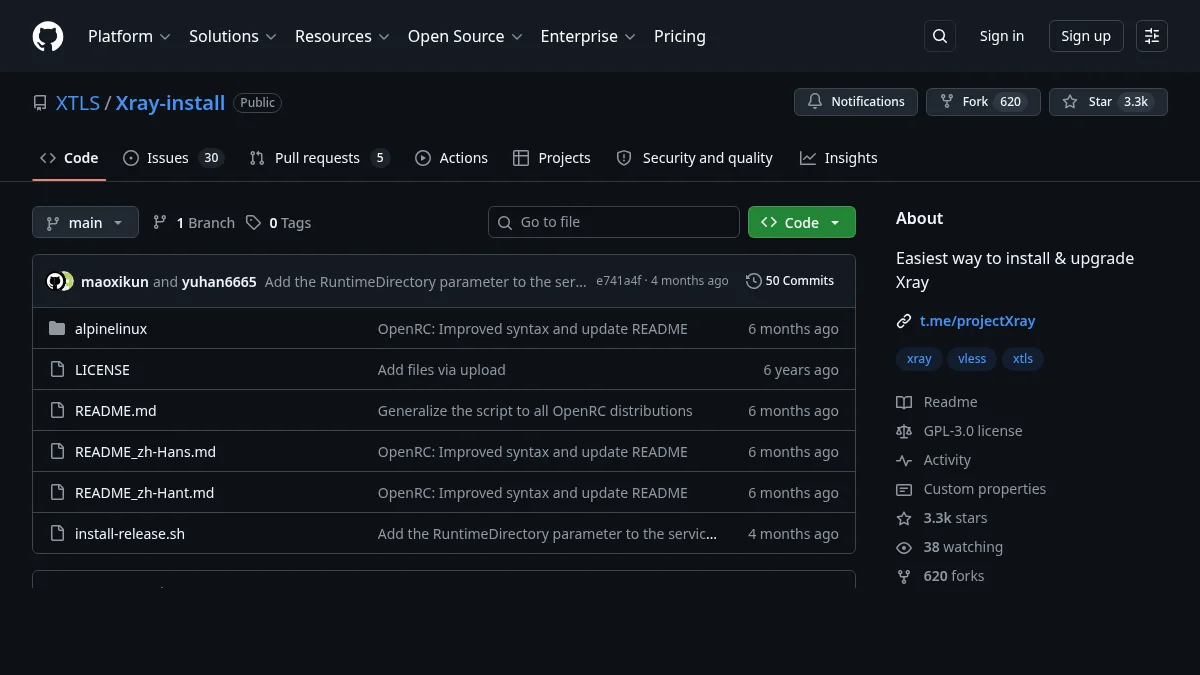
Task: Open the 0 Tags link
Action: coord(279,222)
